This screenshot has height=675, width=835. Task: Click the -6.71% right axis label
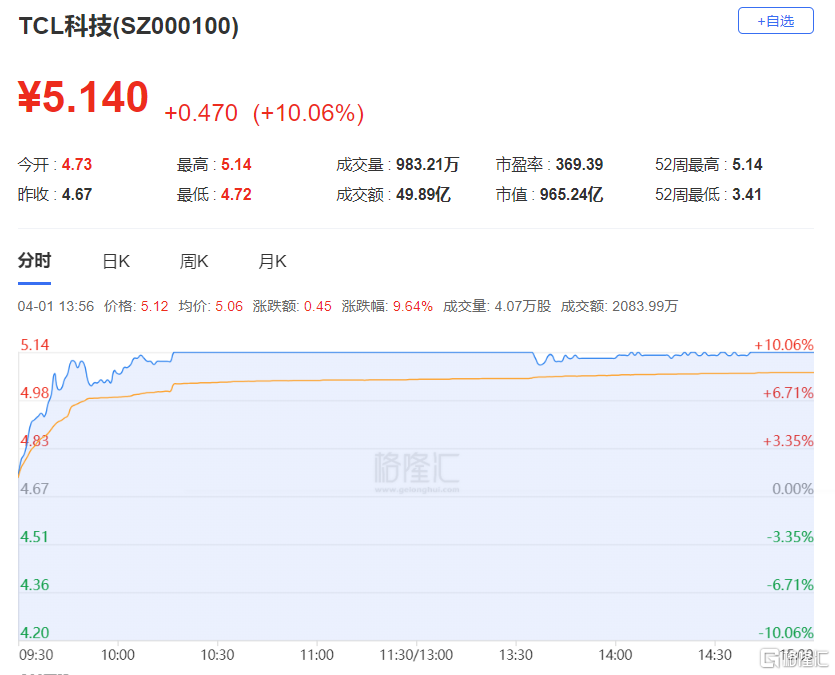[790, 585]
